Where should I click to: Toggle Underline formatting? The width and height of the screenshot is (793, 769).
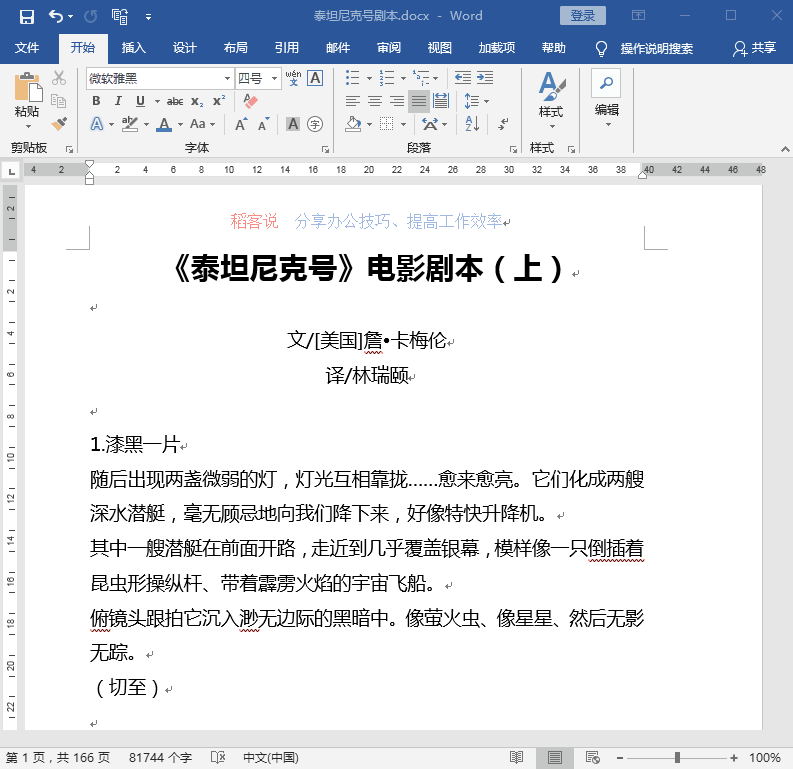pyautogui.click(x=140, y=101)
